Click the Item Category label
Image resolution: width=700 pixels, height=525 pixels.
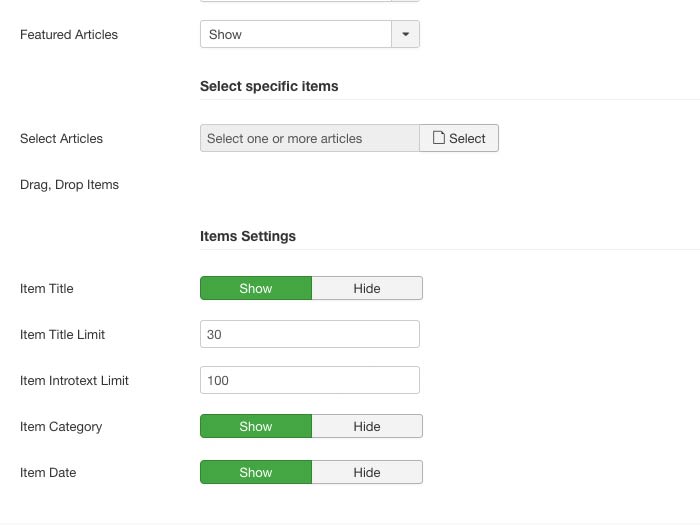coord(61,426)
